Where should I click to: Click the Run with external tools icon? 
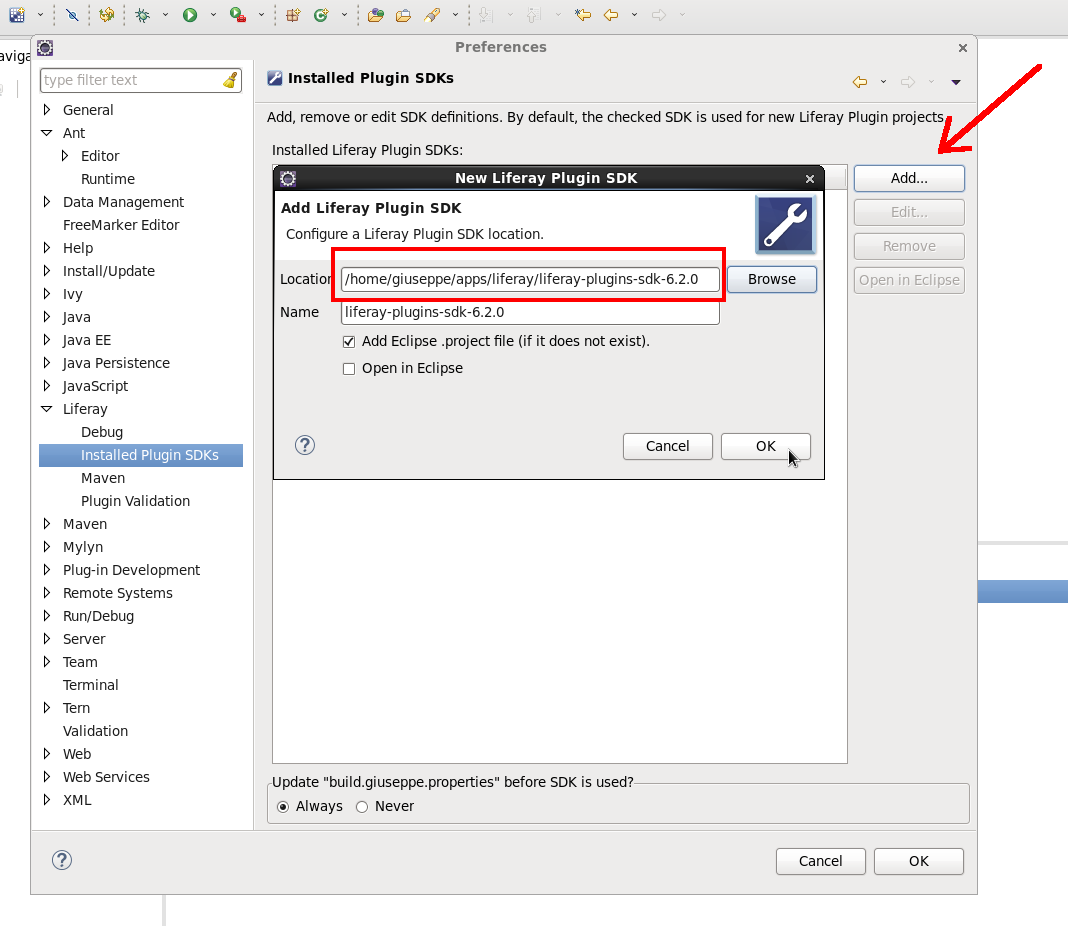(238, 15)
